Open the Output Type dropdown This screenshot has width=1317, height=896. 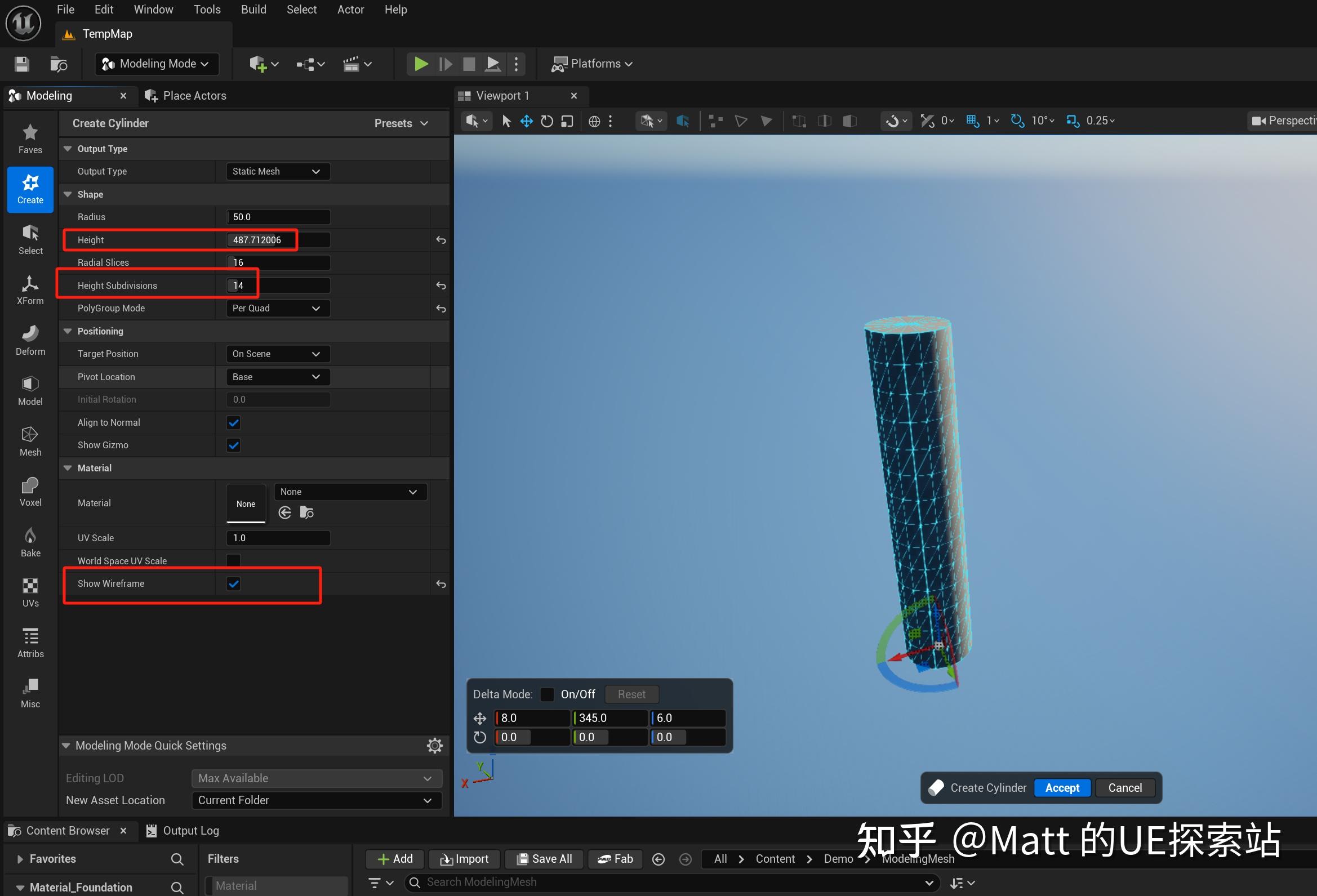click(x=277, y=171)
